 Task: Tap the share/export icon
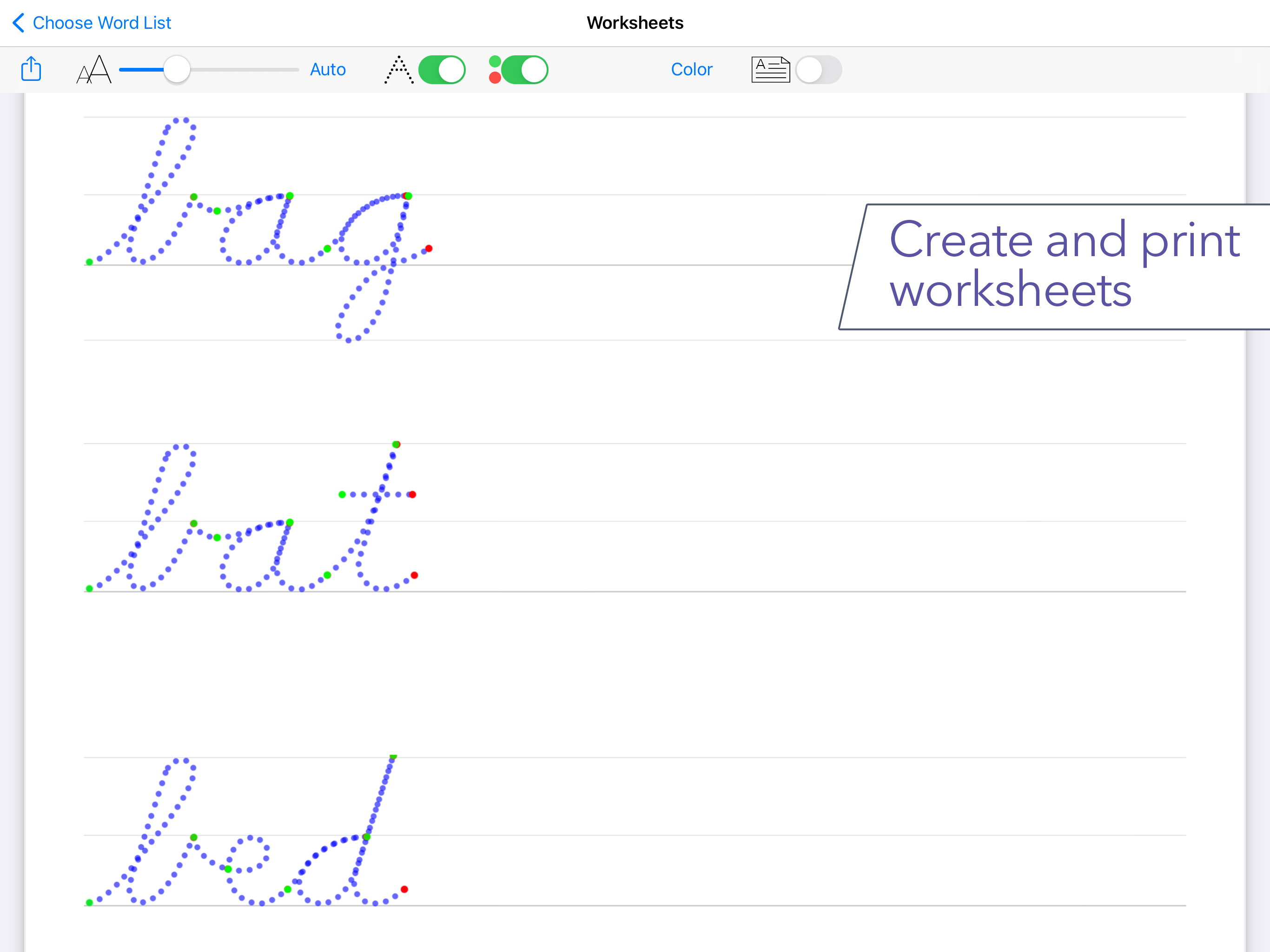coord(31,69)
